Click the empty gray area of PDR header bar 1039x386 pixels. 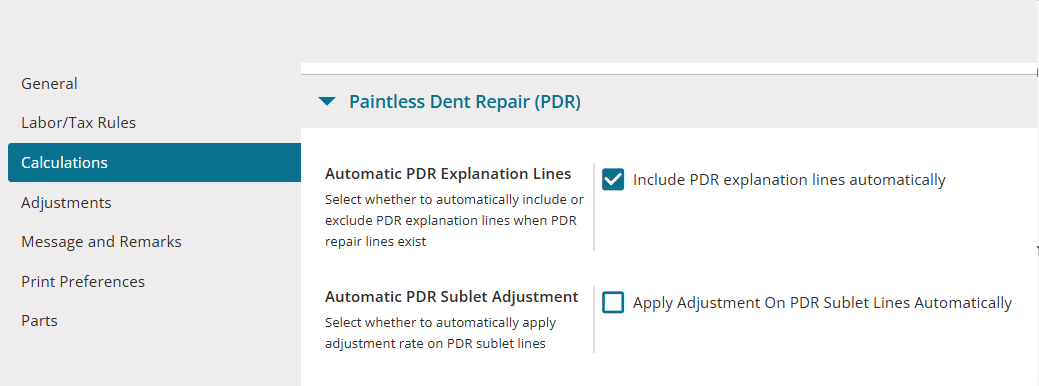point(808,102)
